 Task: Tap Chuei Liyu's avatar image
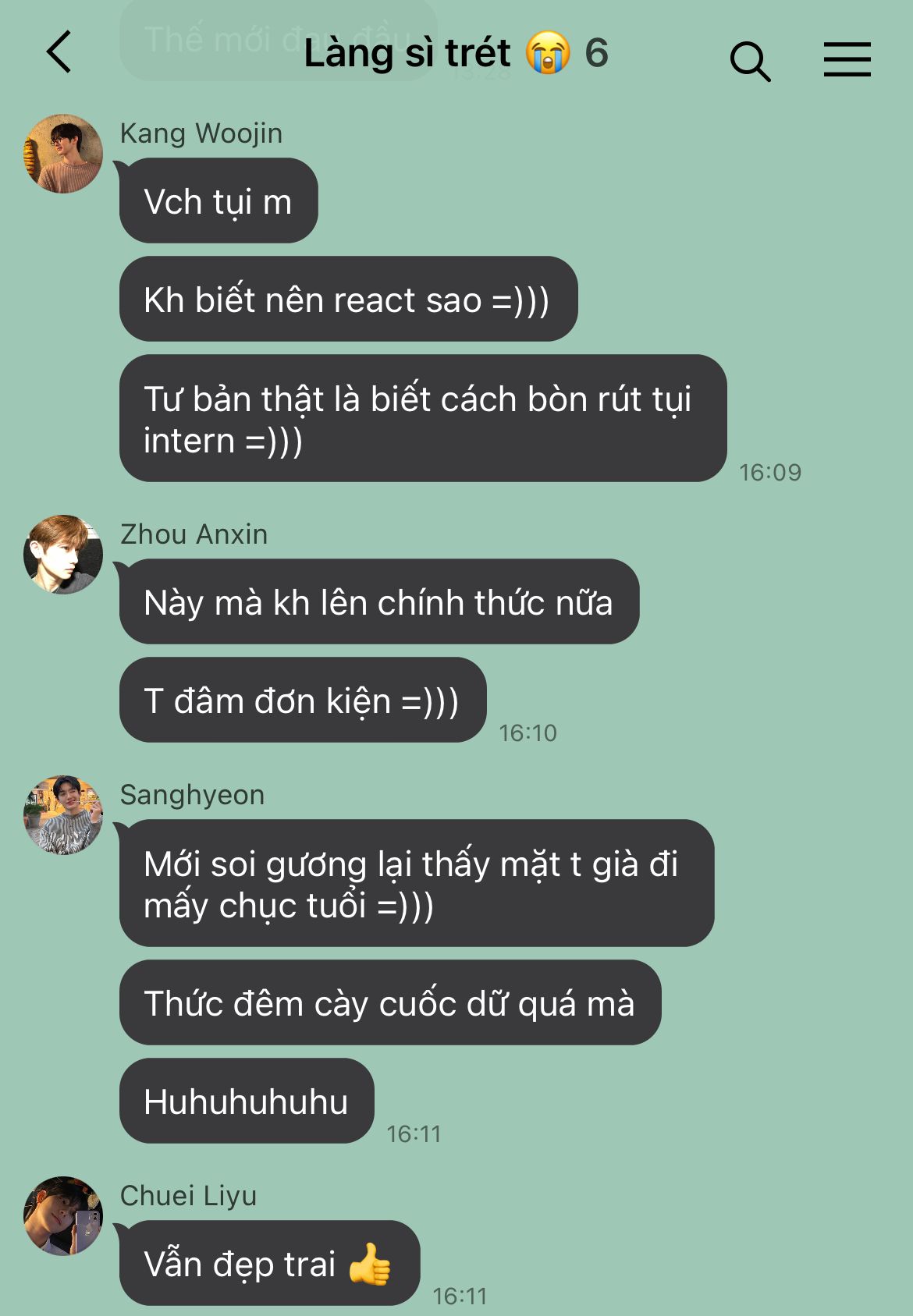click(x=63, y=1216)
